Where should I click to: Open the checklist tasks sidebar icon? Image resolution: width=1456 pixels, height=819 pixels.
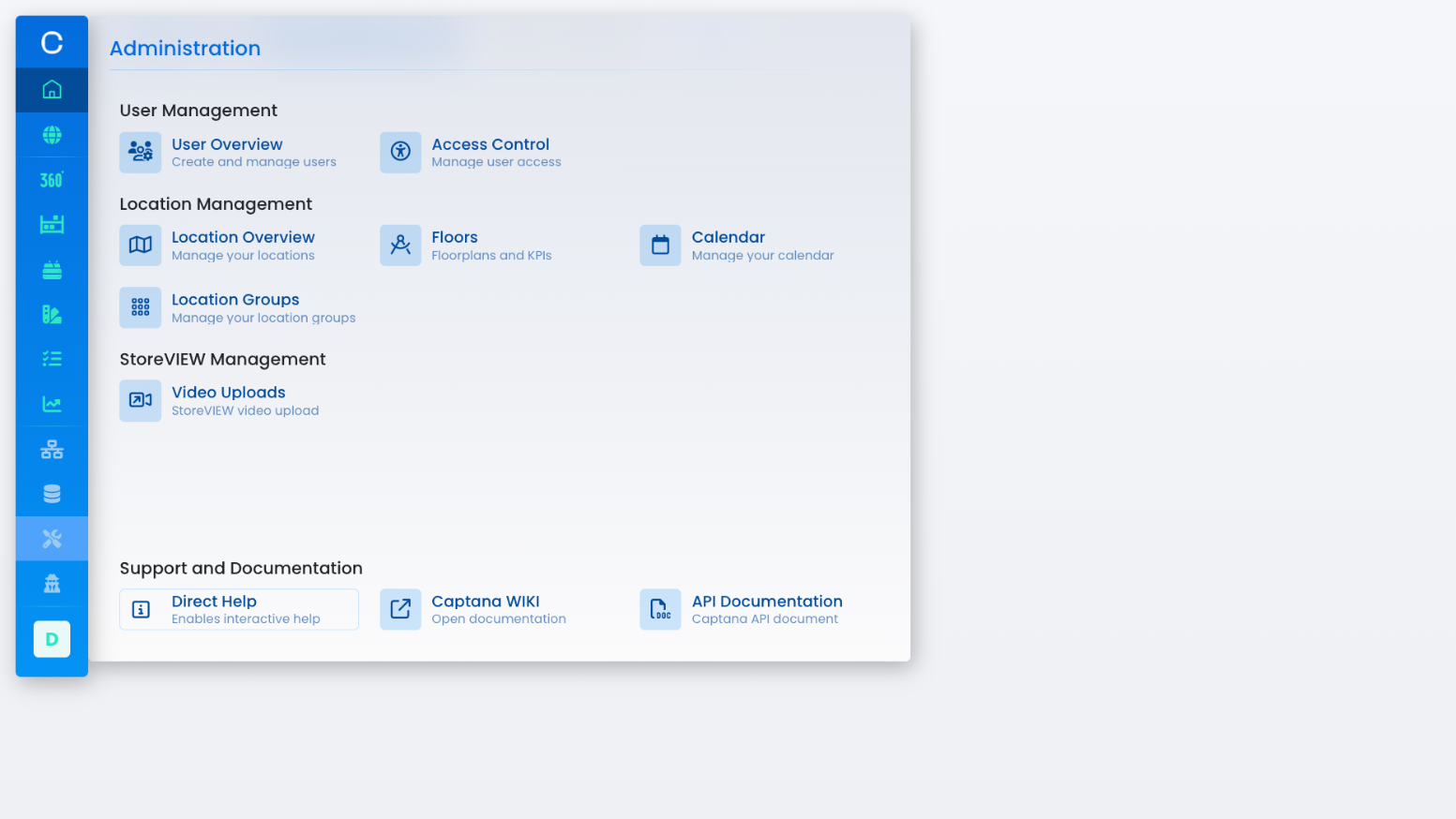(x=52, y=359)
